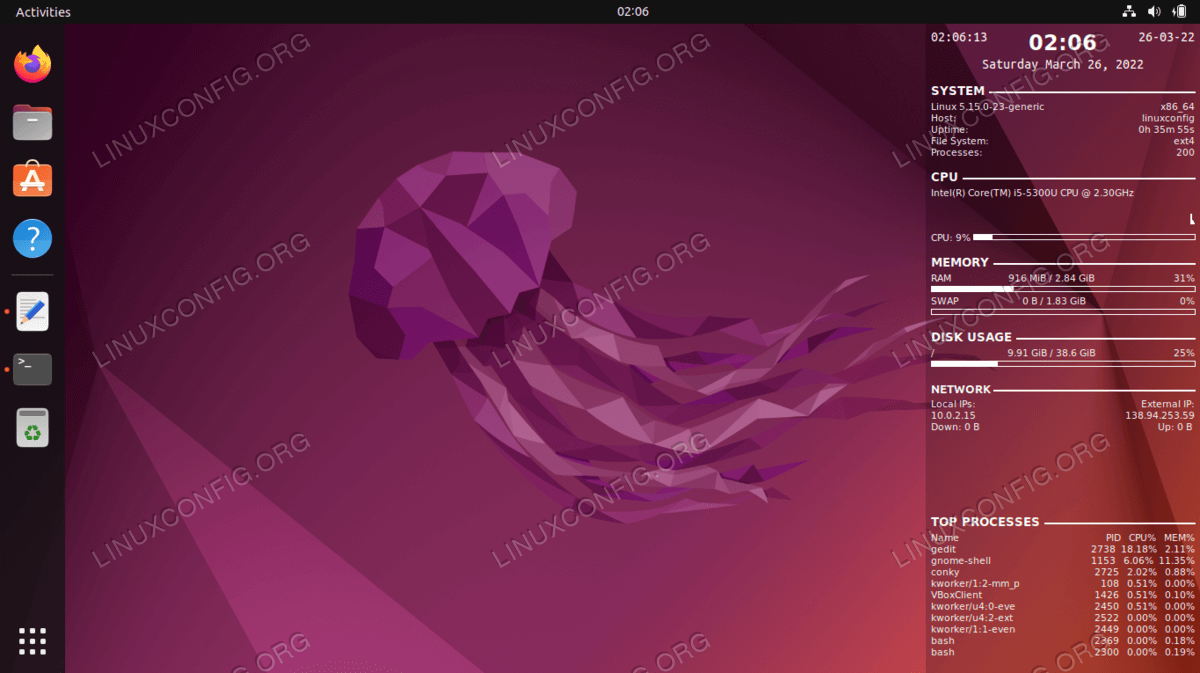Click the PID column header

tap(1113, 538)
